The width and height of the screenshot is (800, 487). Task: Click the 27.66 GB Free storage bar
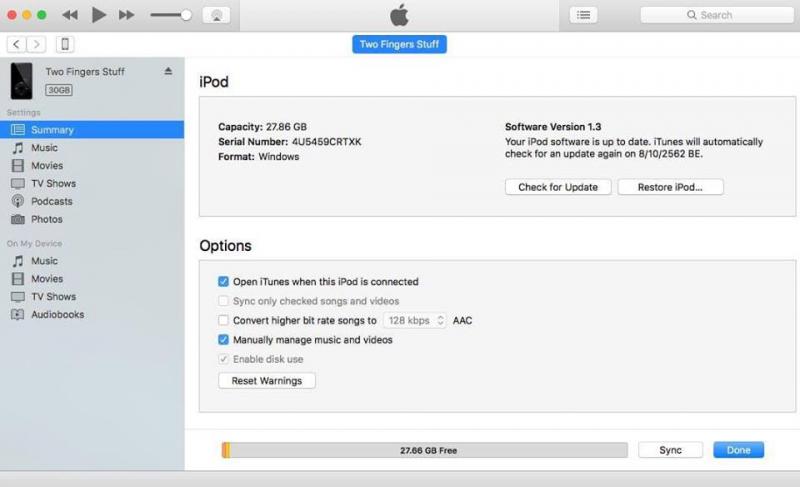pos(424,450)
